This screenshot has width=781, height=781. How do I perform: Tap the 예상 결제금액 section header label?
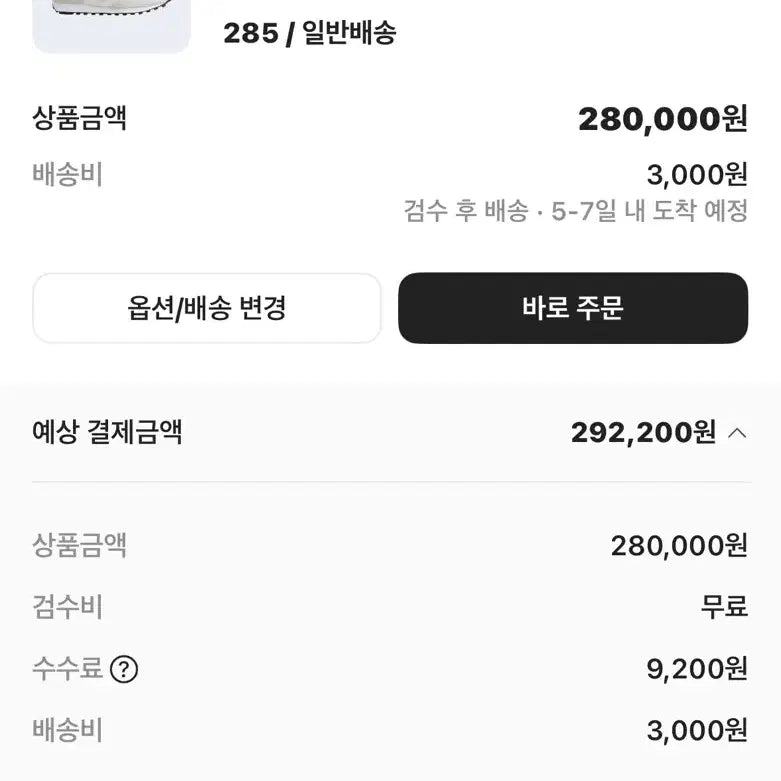(x=107, y=433)
